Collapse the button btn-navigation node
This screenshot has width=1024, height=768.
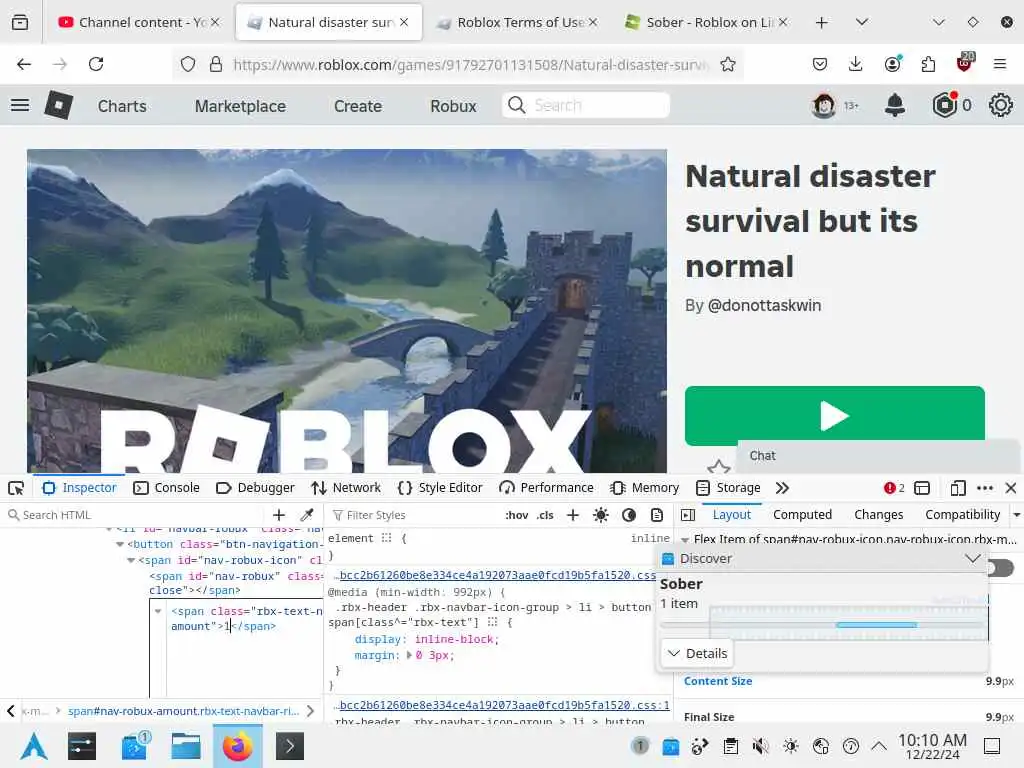pos(120,544)
